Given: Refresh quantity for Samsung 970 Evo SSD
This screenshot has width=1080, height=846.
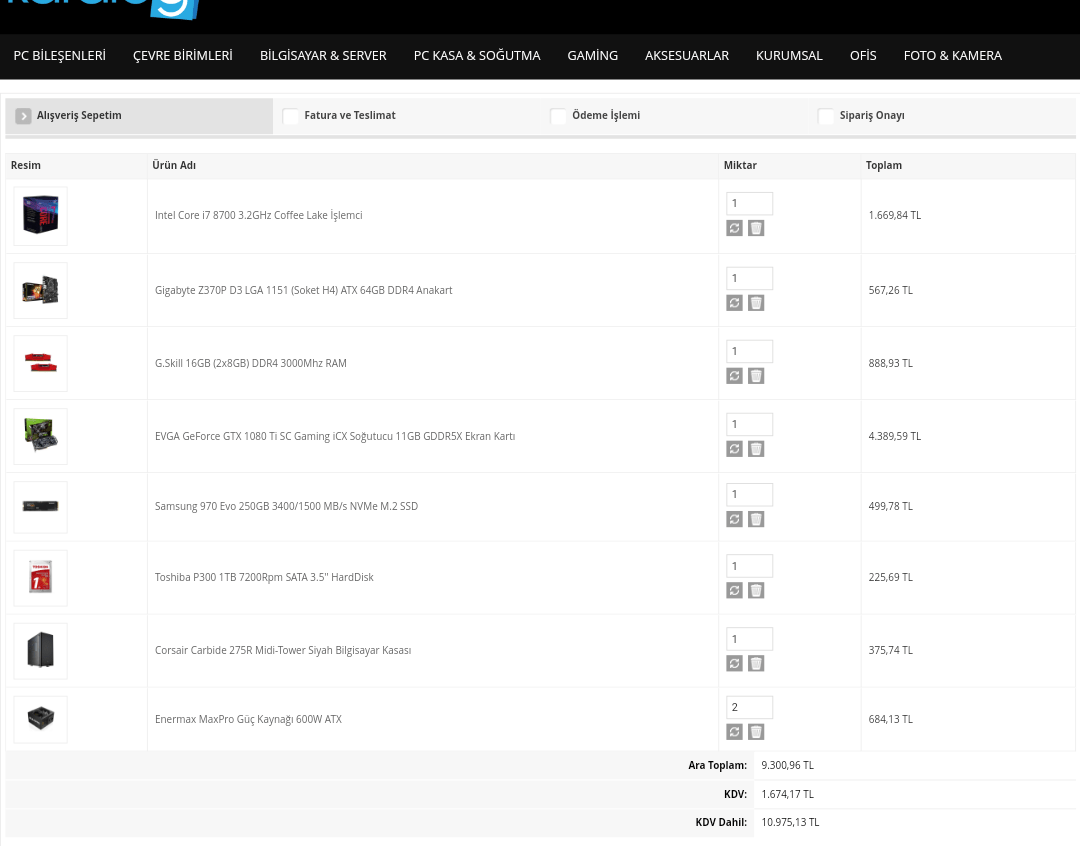Looking at the screenshot, I should (734, 519).
